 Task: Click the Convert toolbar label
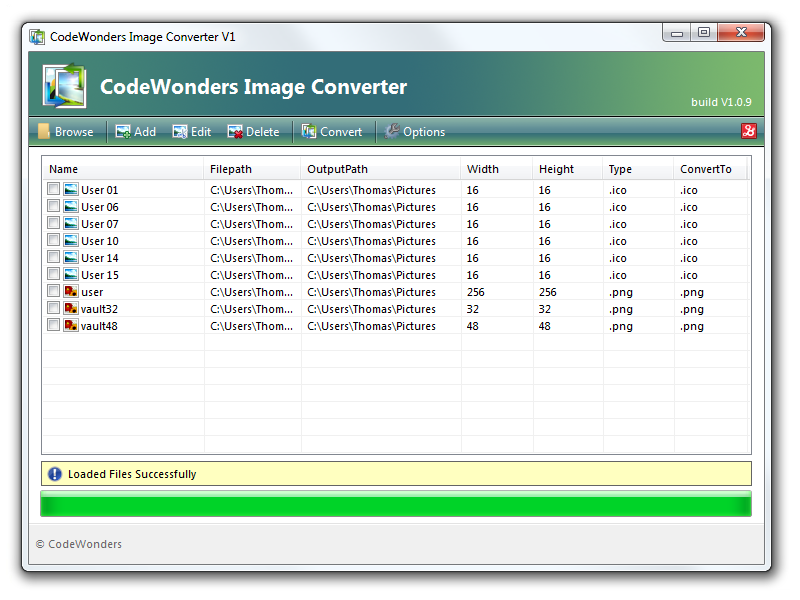point(341,132)
